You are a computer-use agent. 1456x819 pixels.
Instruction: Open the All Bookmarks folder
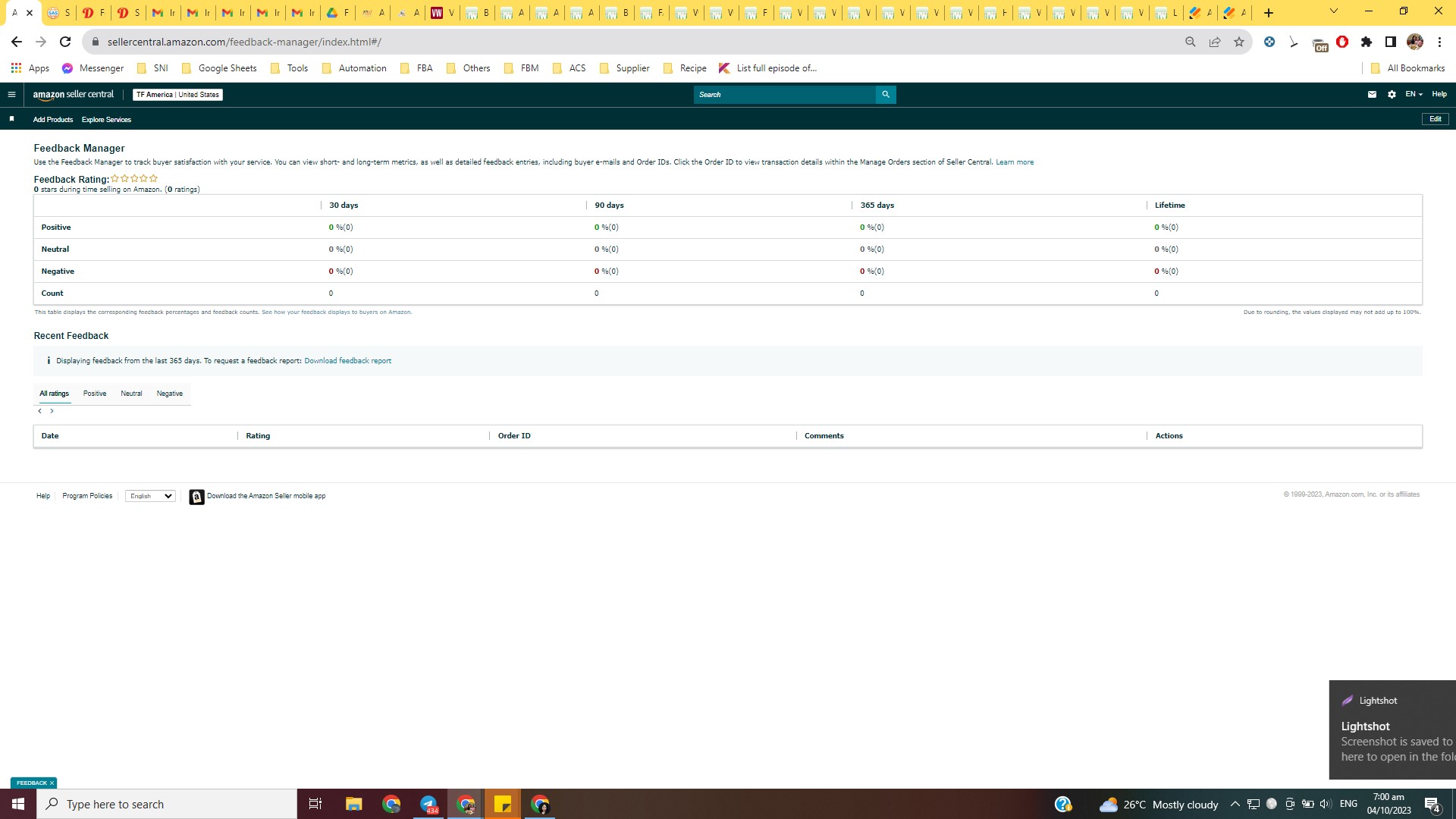[1408, 68]
